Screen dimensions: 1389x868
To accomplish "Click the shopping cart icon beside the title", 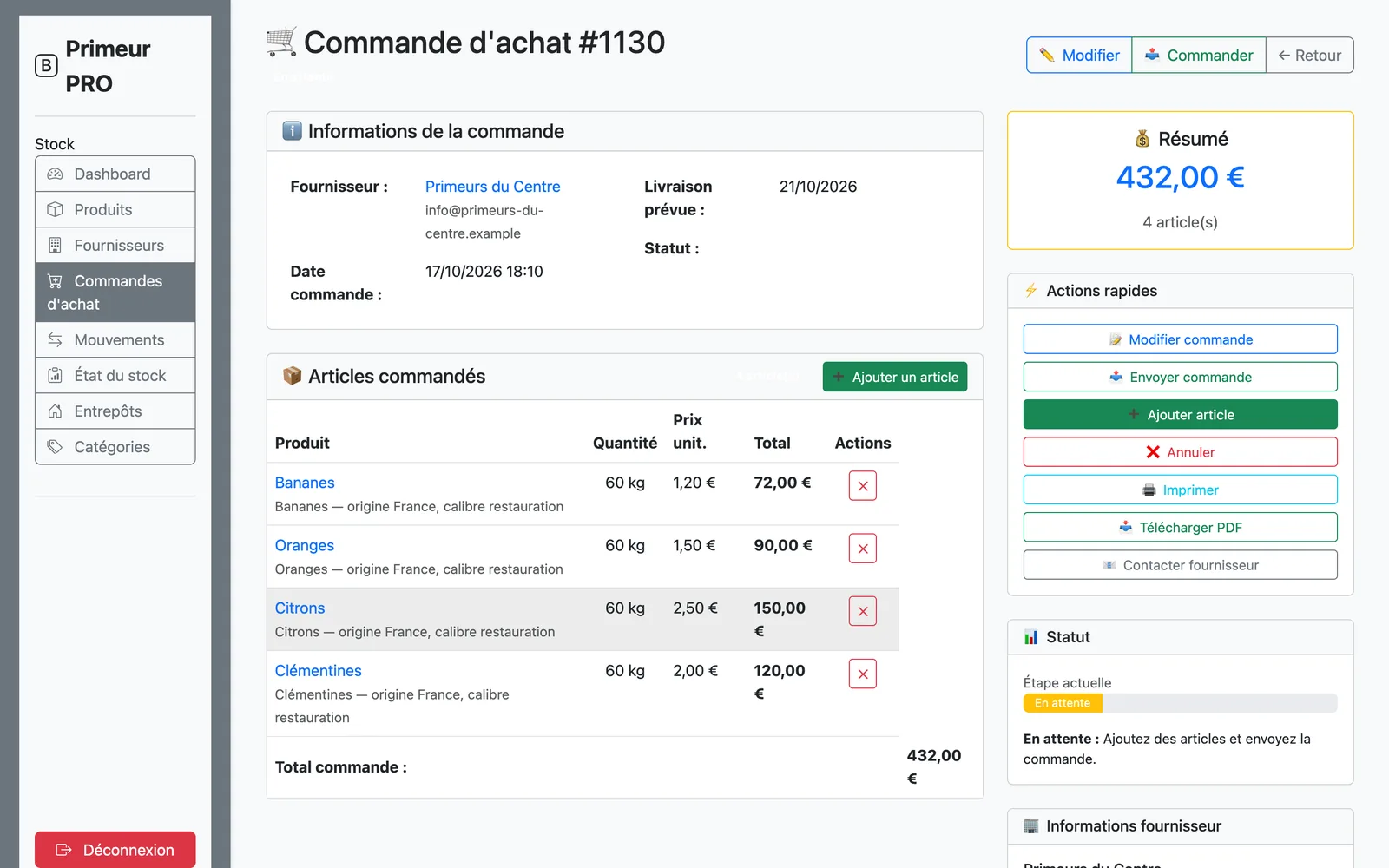I will (x=281, y=42).
